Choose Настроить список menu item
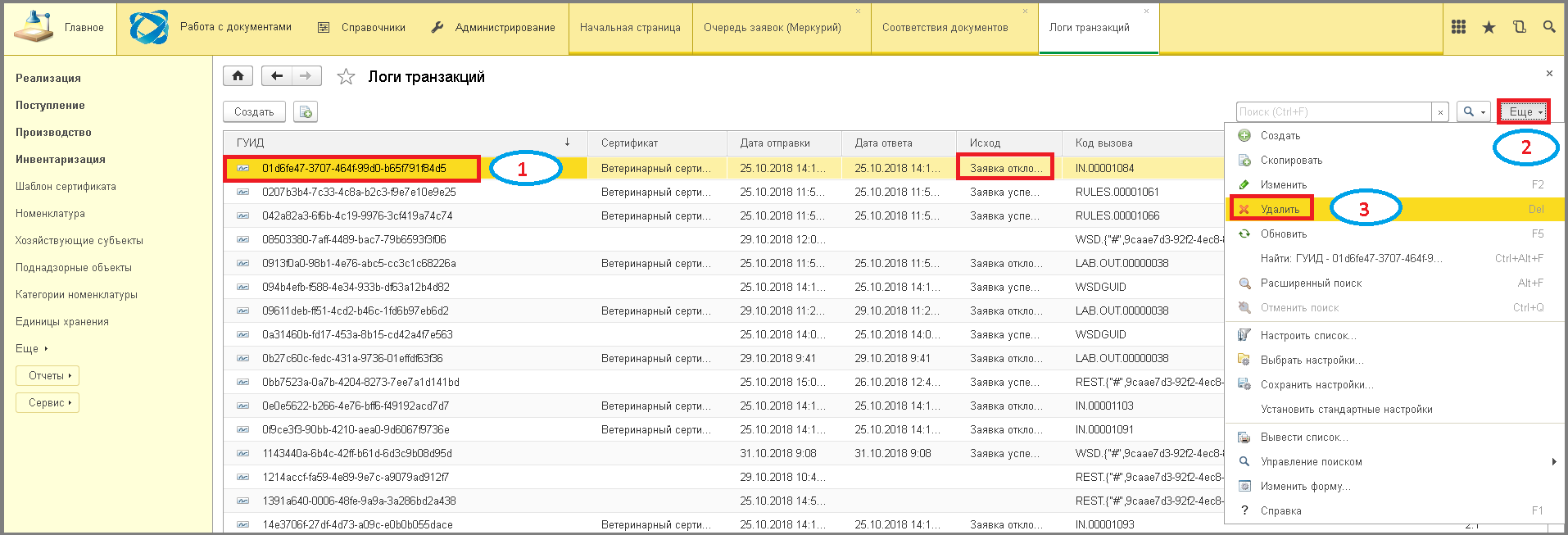Screen dimensions: 1568x535 pyautogui.click(x=1394, y=335)
